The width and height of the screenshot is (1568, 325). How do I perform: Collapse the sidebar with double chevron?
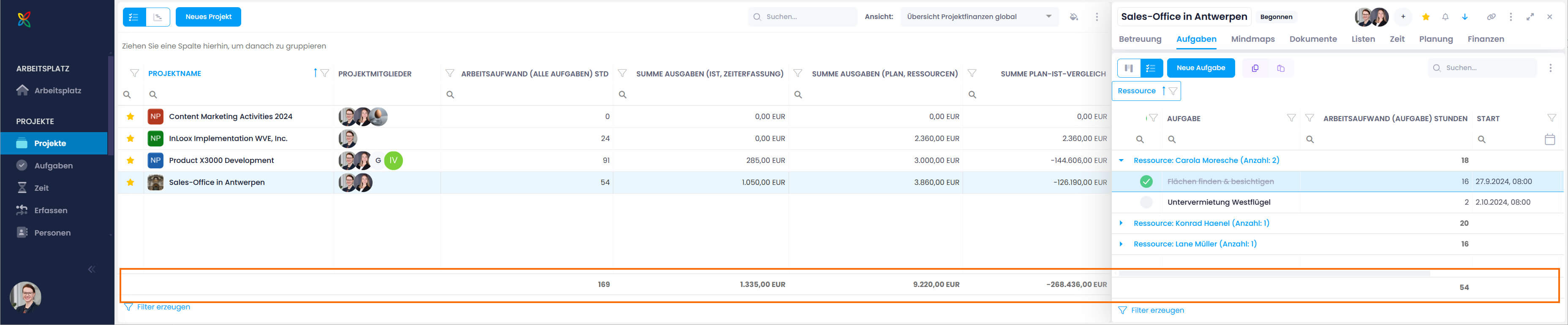[91, 269]
